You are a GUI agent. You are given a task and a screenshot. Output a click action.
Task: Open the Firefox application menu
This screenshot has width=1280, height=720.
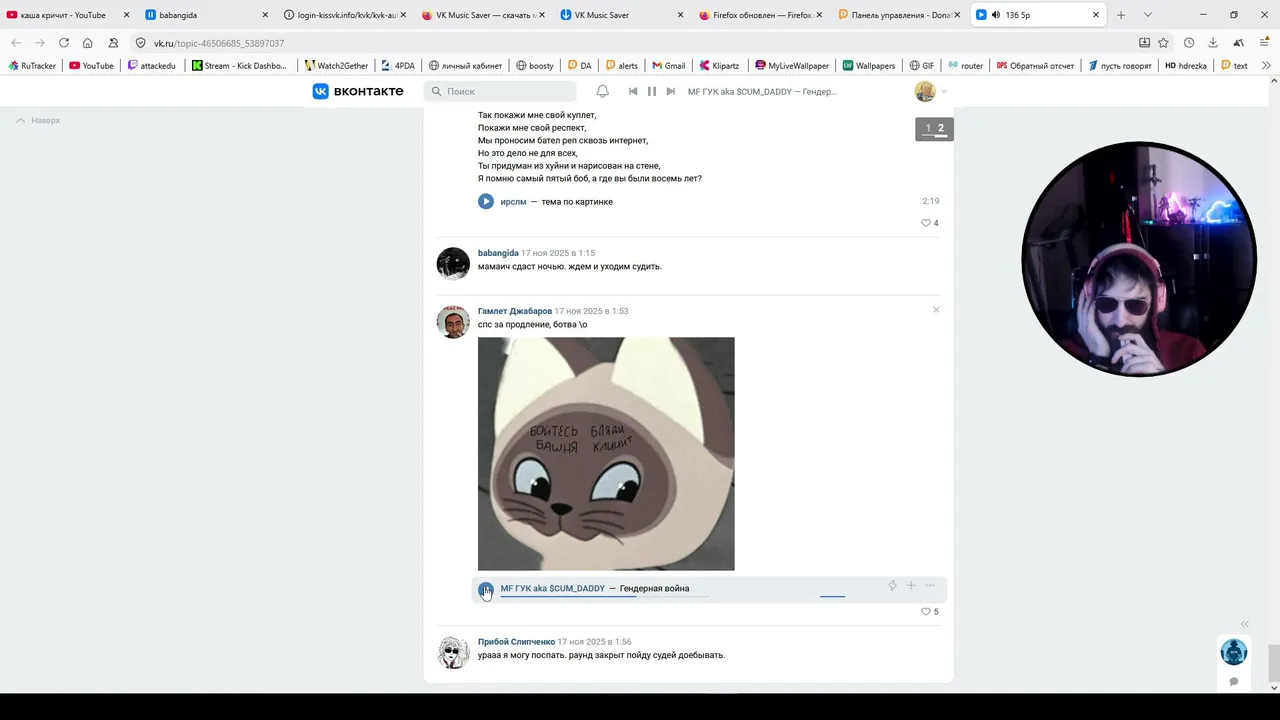[1264, 43]
